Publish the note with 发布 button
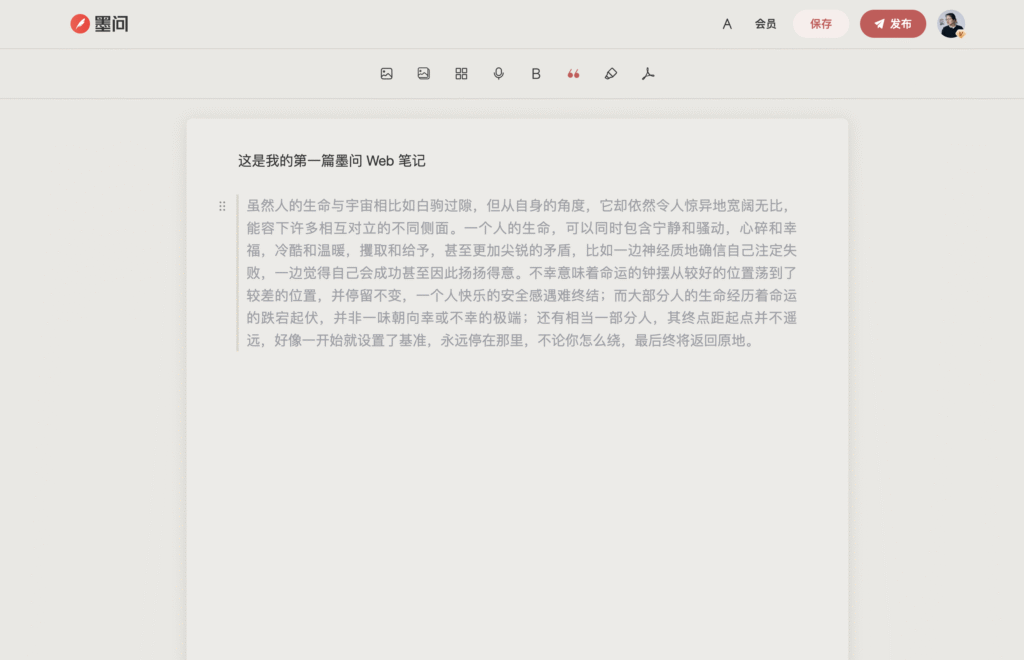This screenshot has height=660, width=1024. (892, 24)
